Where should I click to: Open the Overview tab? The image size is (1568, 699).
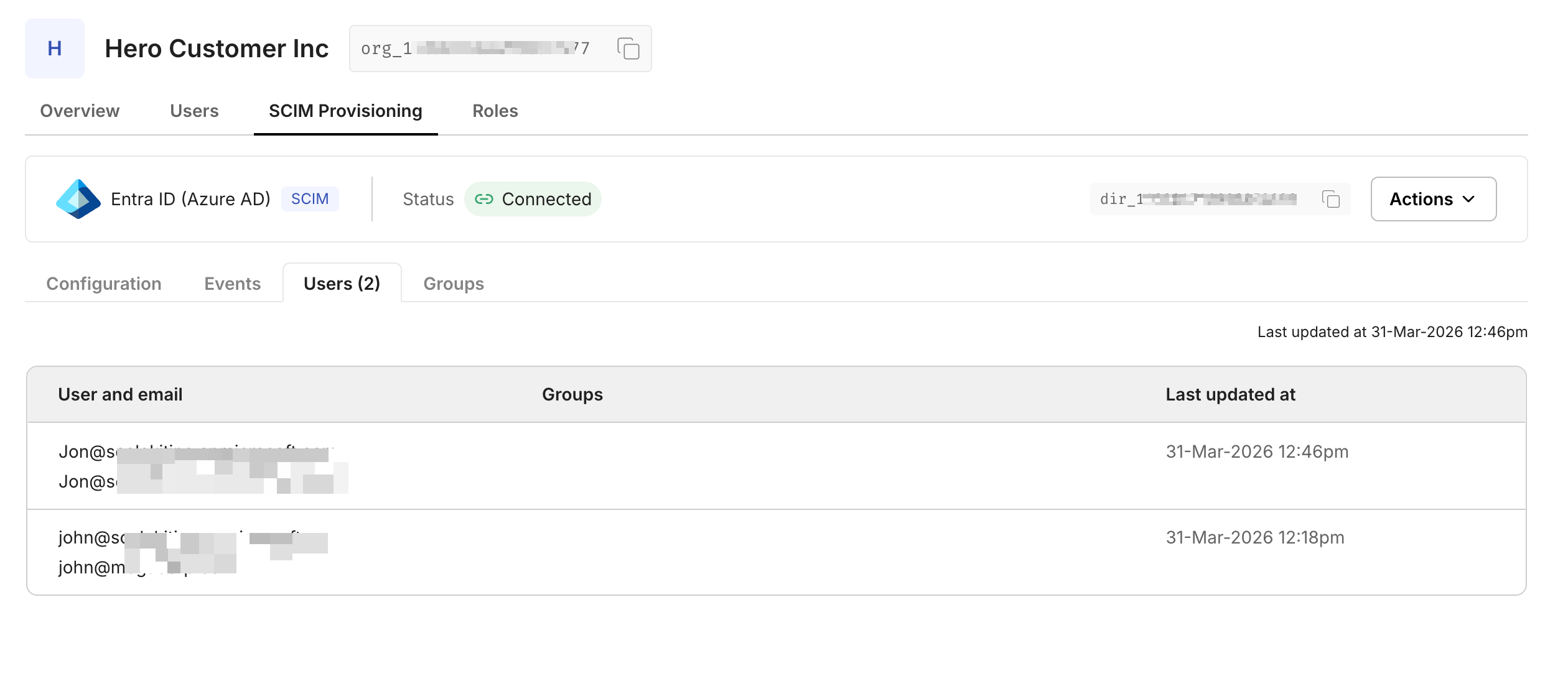pyautogui.click(x=79, y=111)
